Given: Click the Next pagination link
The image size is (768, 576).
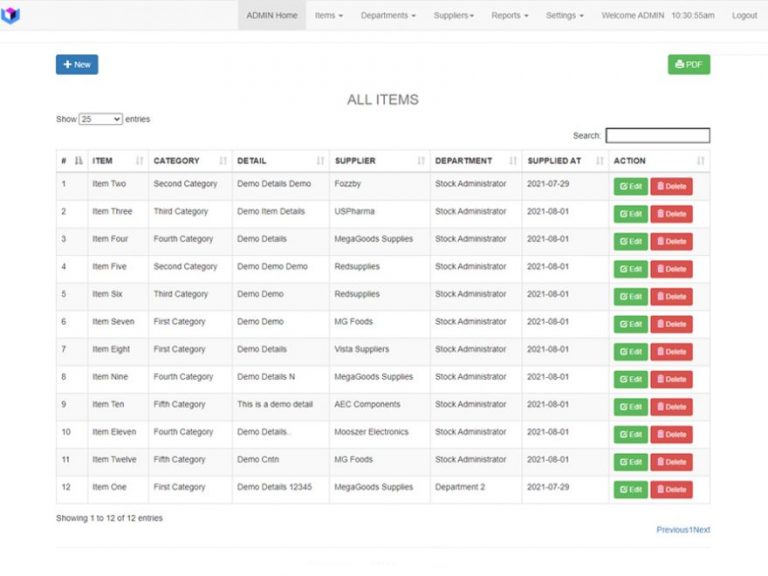Looking at the screenshot, I should tap(702, 530).
